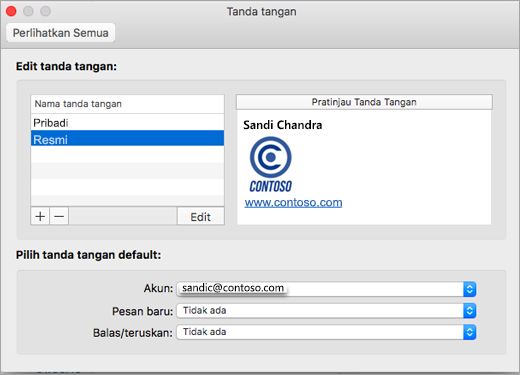Open the www.contoso.com link in the preview
This screenshot has width=520, height=375.
[293, 202]
